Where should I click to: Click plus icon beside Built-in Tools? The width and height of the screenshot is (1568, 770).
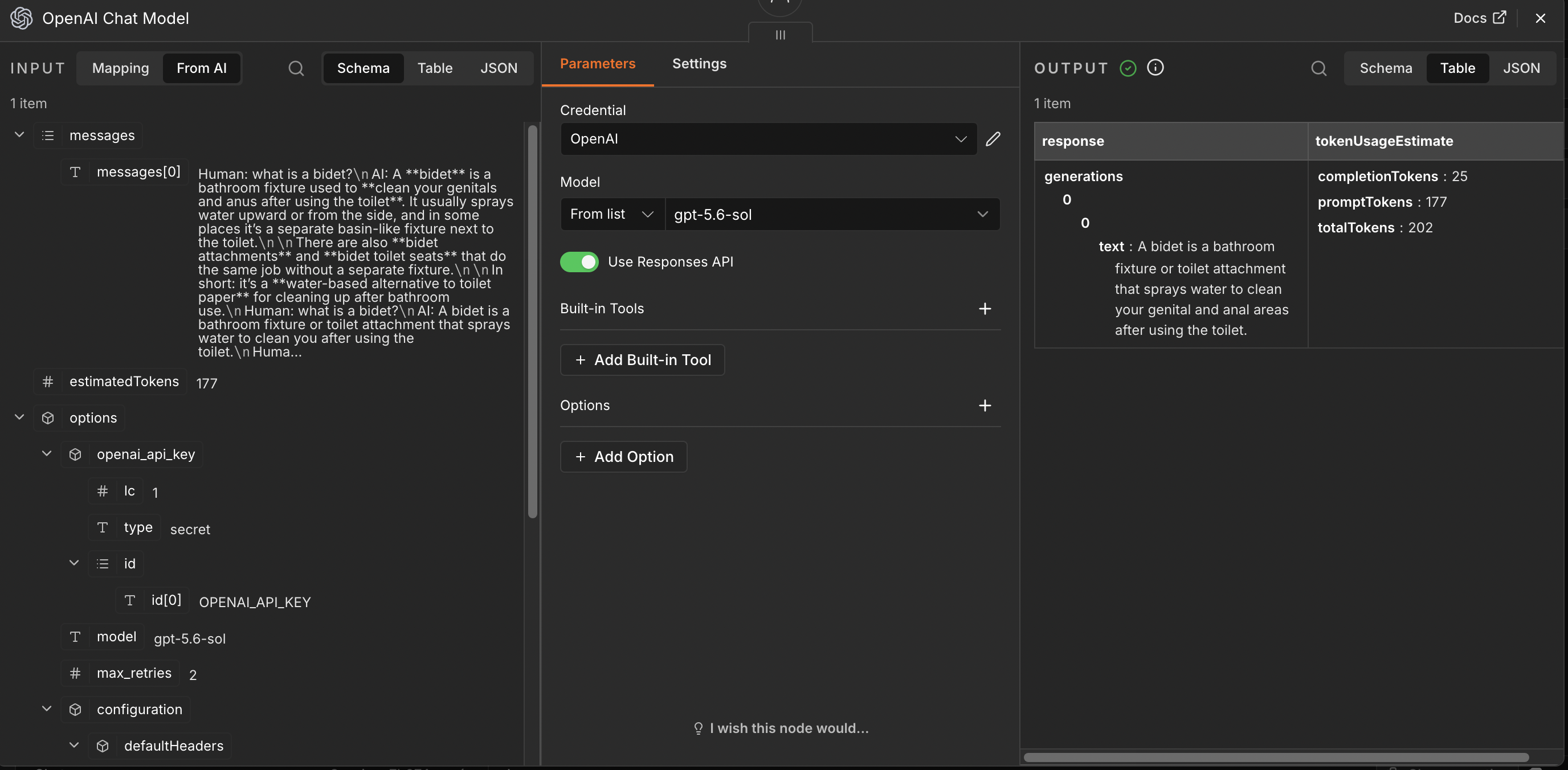pos(984,308)
